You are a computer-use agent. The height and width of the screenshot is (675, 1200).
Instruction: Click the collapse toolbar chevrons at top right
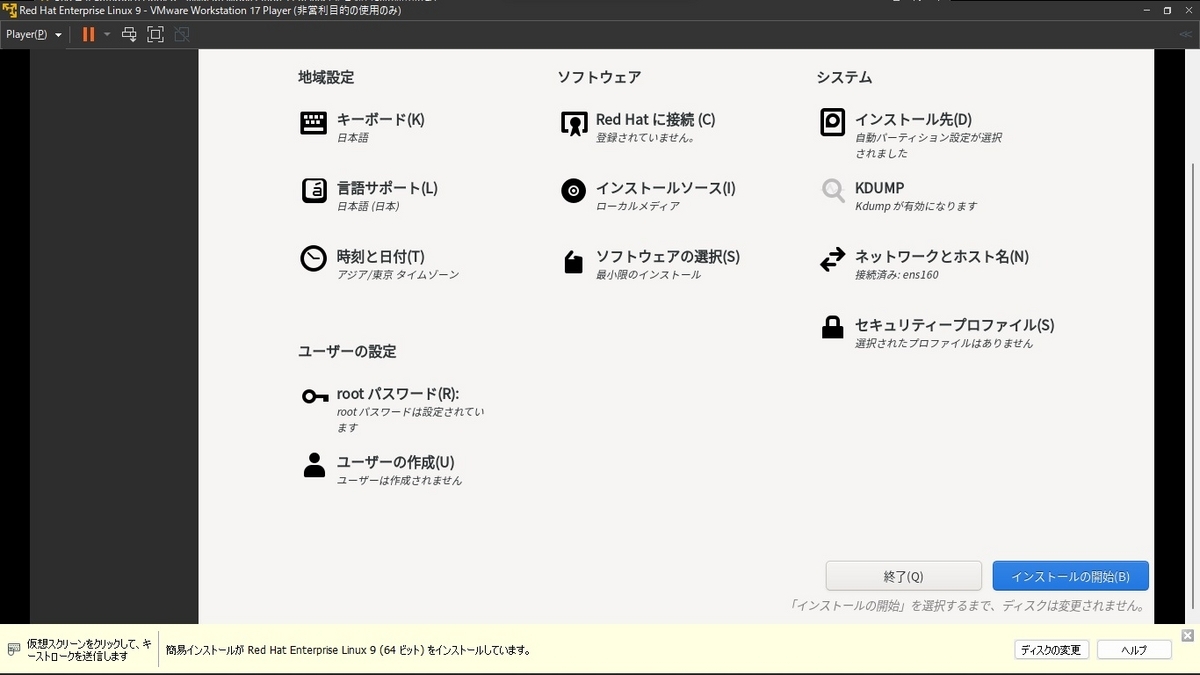pyautogui.click(x=1186, y=34)
